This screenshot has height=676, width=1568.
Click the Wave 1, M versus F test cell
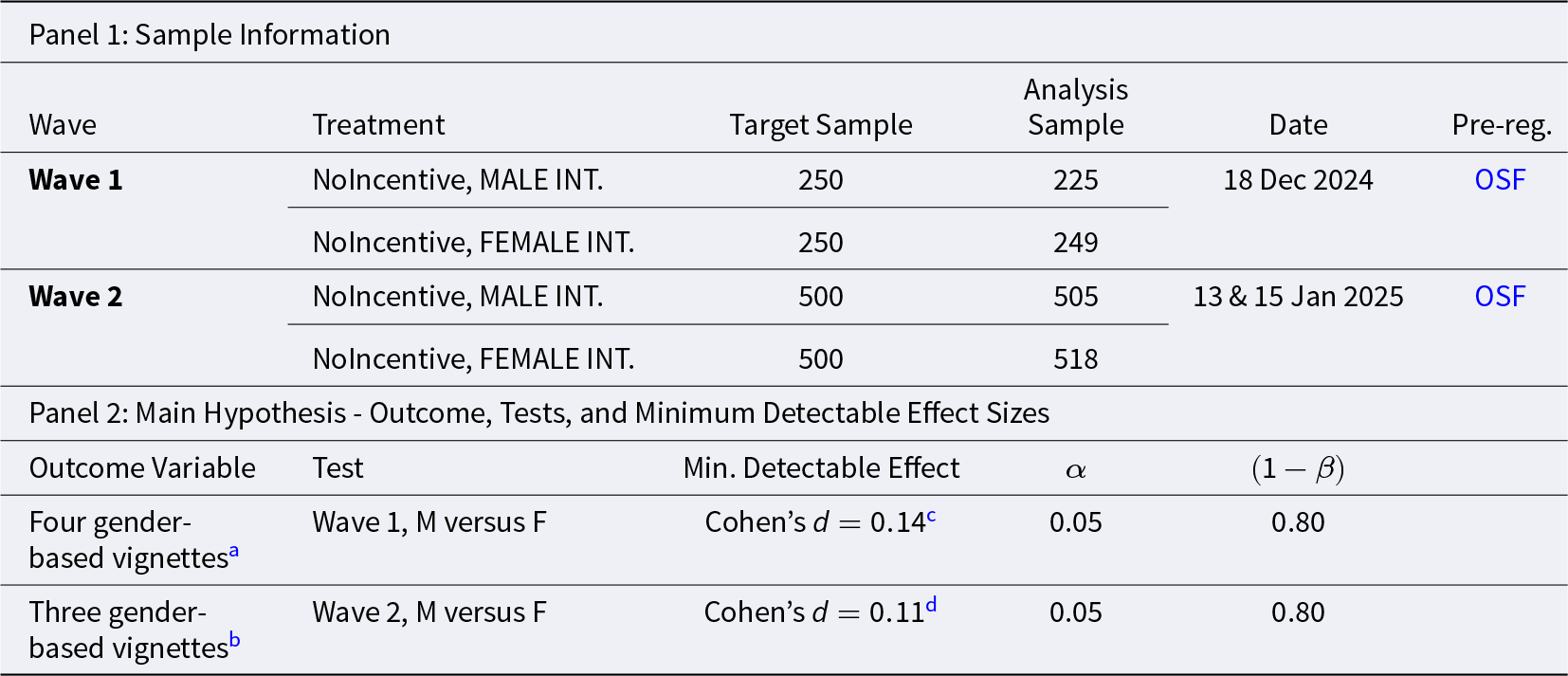[x=429, y=522]
